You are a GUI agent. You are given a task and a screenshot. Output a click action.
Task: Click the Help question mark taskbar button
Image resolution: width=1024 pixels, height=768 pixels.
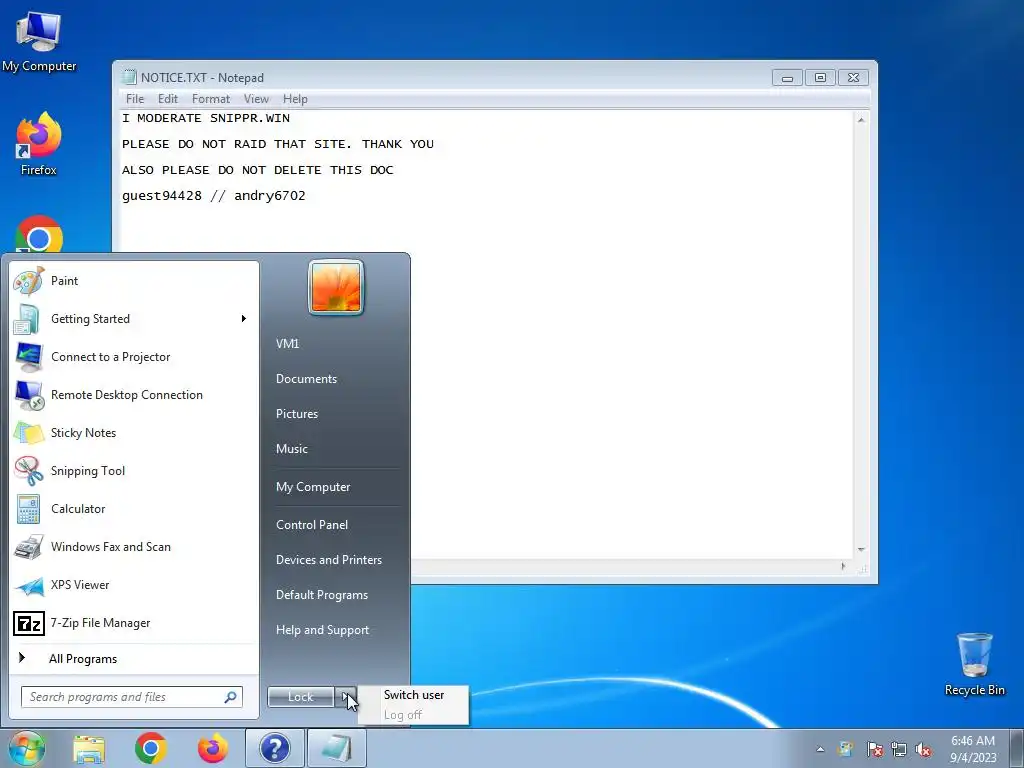[275, 748]
